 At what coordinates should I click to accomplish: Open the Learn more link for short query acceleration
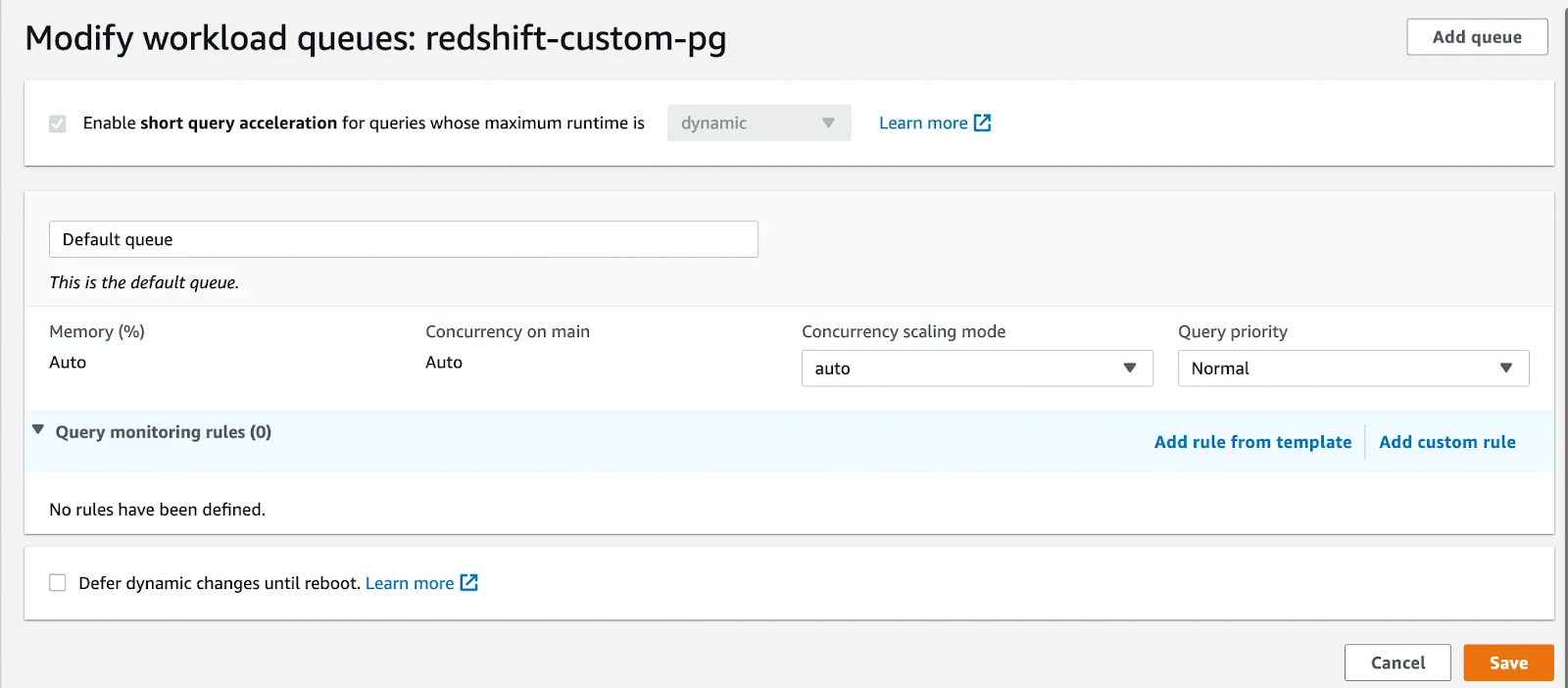coord(922,123)
